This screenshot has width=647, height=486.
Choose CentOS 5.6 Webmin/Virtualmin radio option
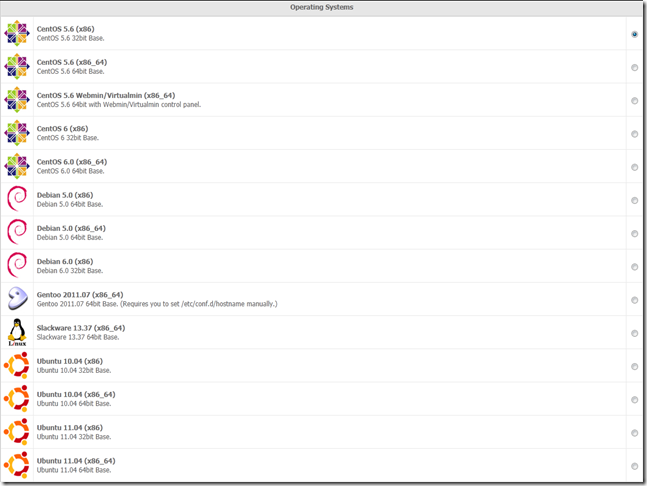click(635, 101)
